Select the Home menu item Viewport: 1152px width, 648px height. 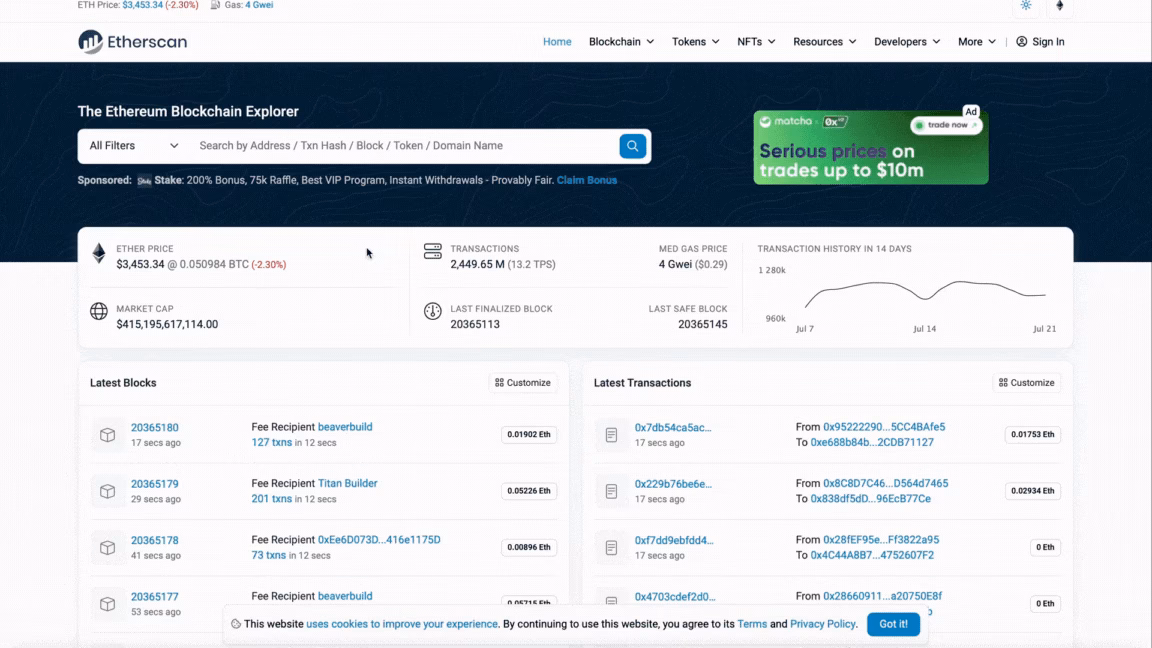coord(557,41)
